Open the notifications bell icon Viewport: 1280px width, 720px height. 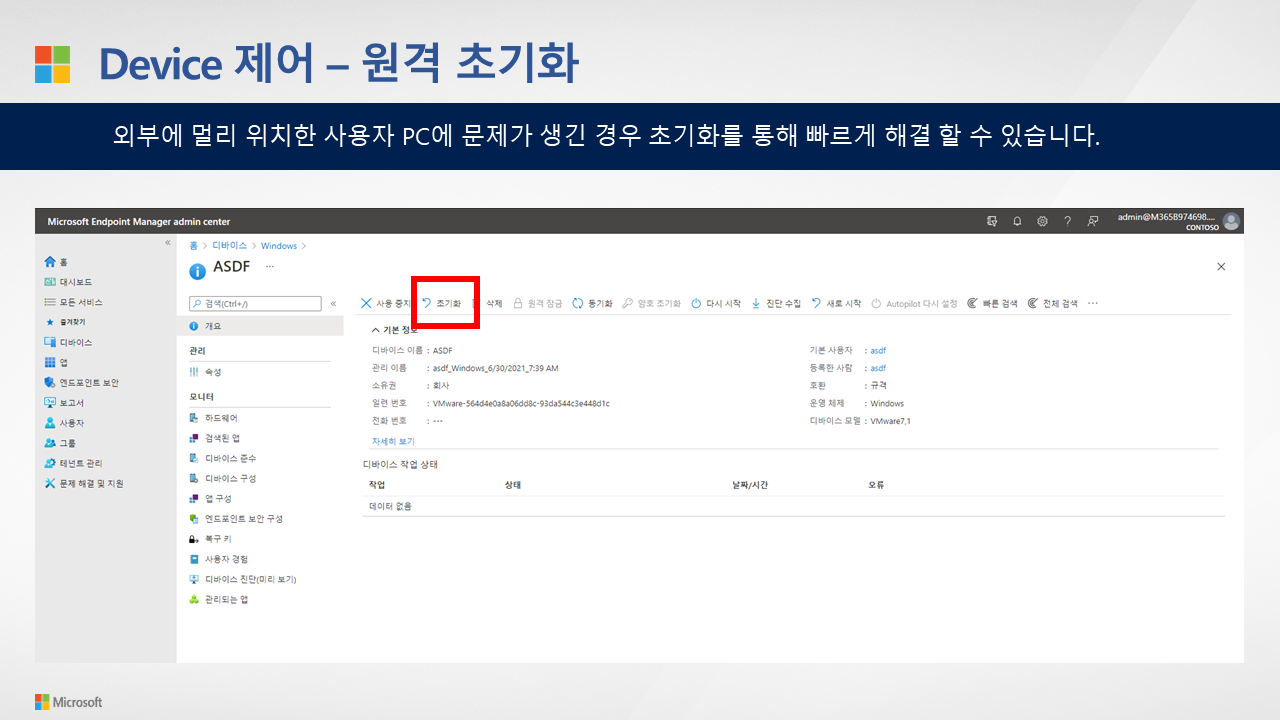tap(1017, 221)
